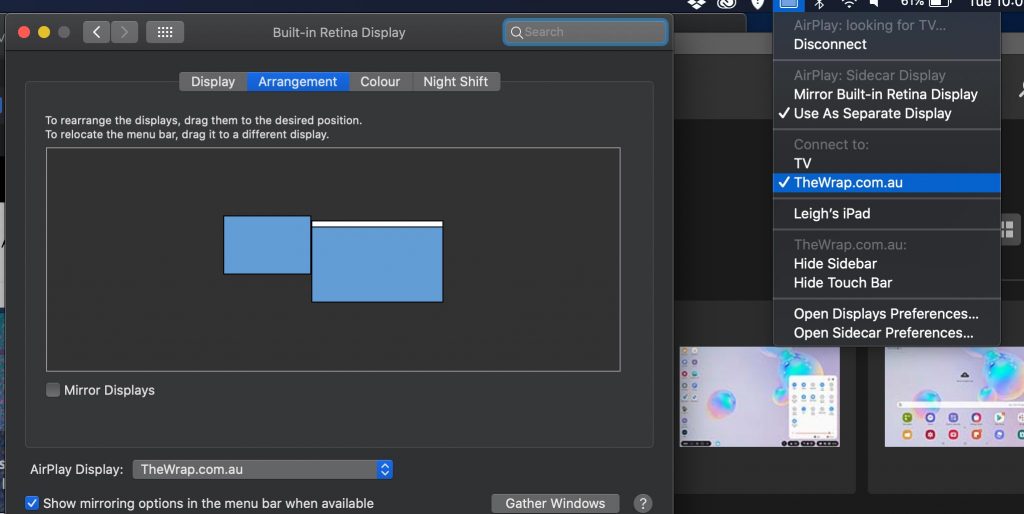The image size is (1024, 514).
Task: Open Displays Preferences from menu
Action: tap(886, 313)
